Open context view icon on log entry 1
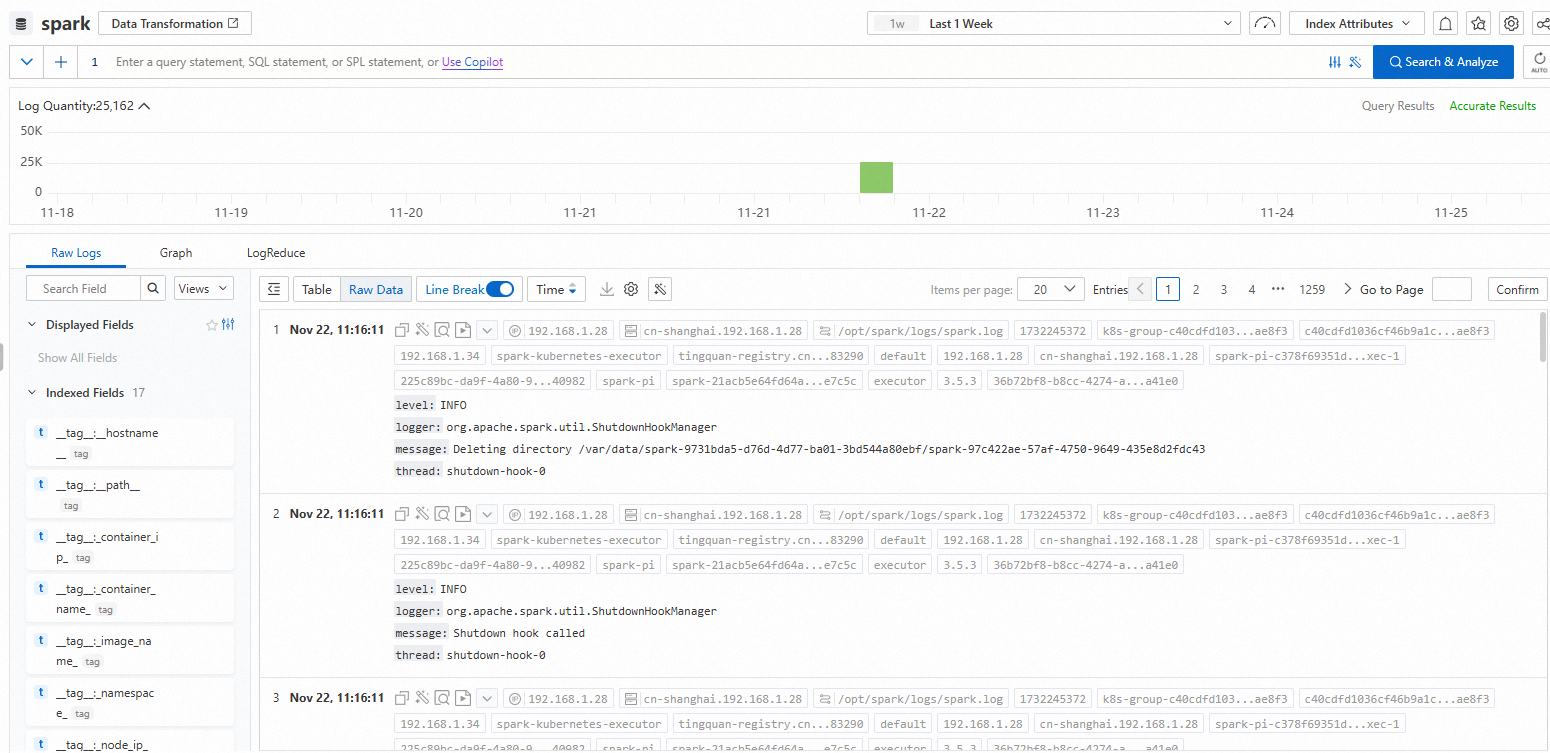1550x753 pixels. 442,330
